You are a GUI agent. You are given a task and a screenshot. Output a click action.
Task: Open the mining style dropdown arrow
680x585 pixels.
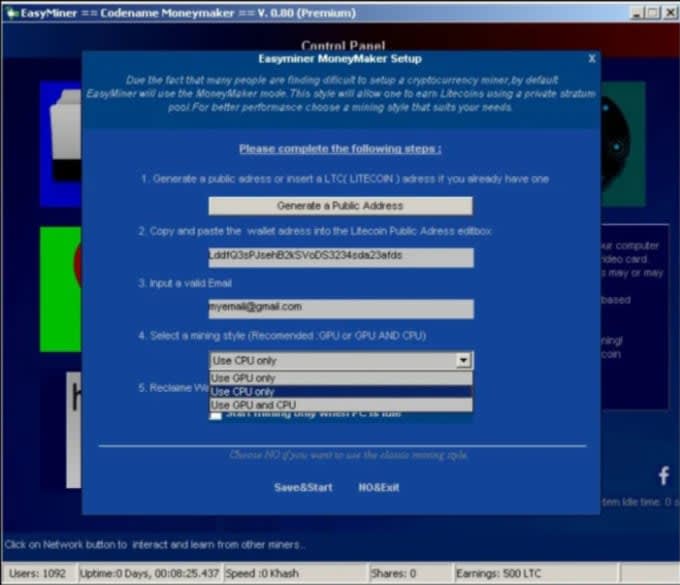[x=463, y=360]
